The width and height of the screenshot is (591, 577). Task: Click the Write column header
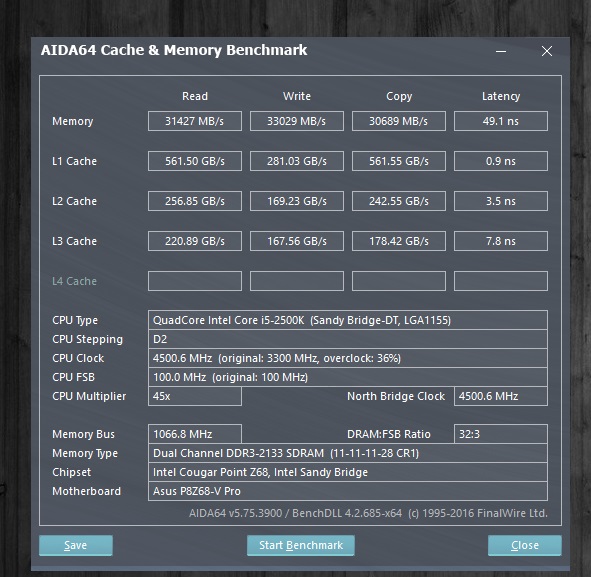(x=297, y=96)
